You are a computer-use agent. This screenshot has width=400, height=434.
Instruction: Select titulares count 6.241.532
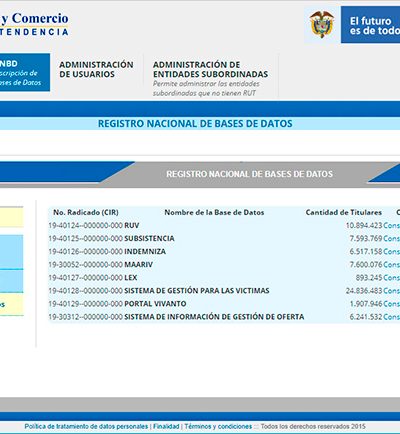(x=366, y=317)
